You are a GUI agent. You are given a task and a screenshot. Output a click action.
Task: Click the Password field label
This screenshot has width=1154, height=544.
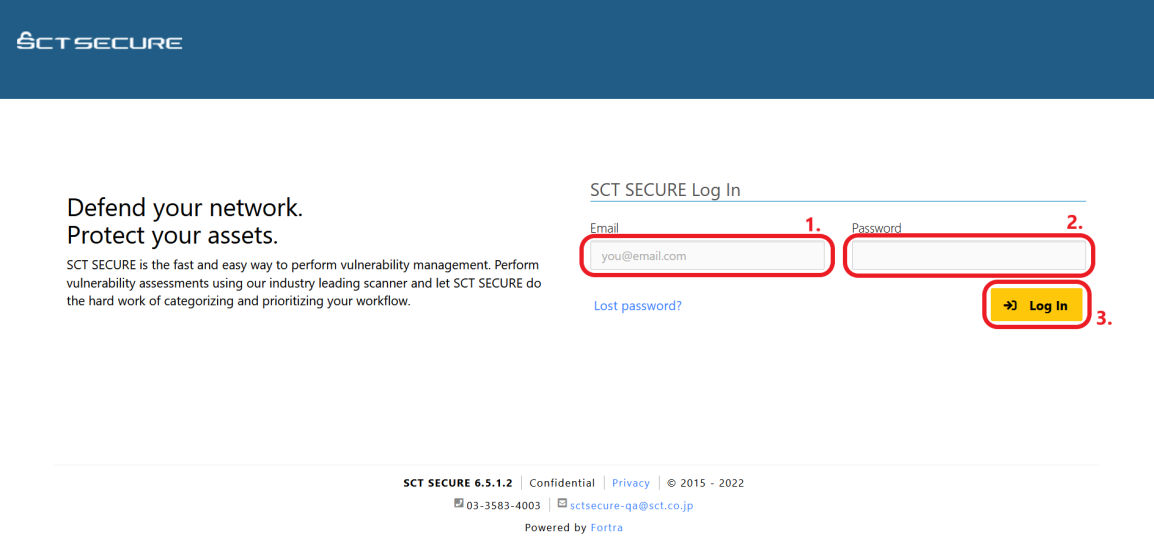coord(877,228)
